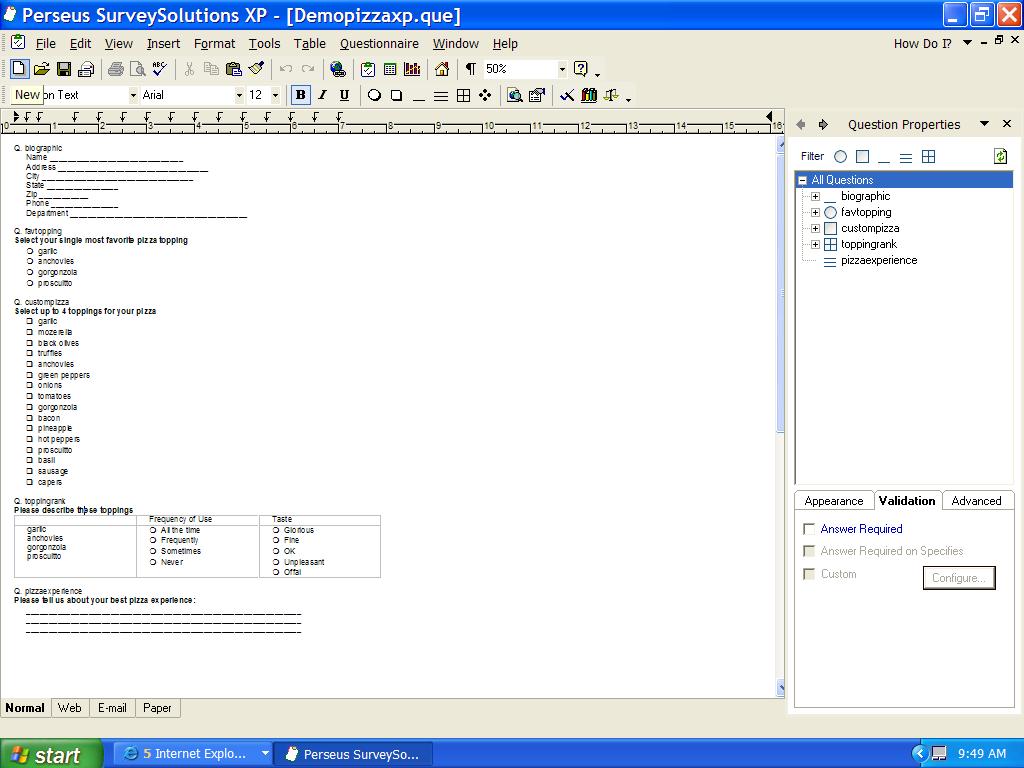Screen dimensions: 1024x768
Task: Tick the mozzarella topping checkbox
Action: (29, 332)
